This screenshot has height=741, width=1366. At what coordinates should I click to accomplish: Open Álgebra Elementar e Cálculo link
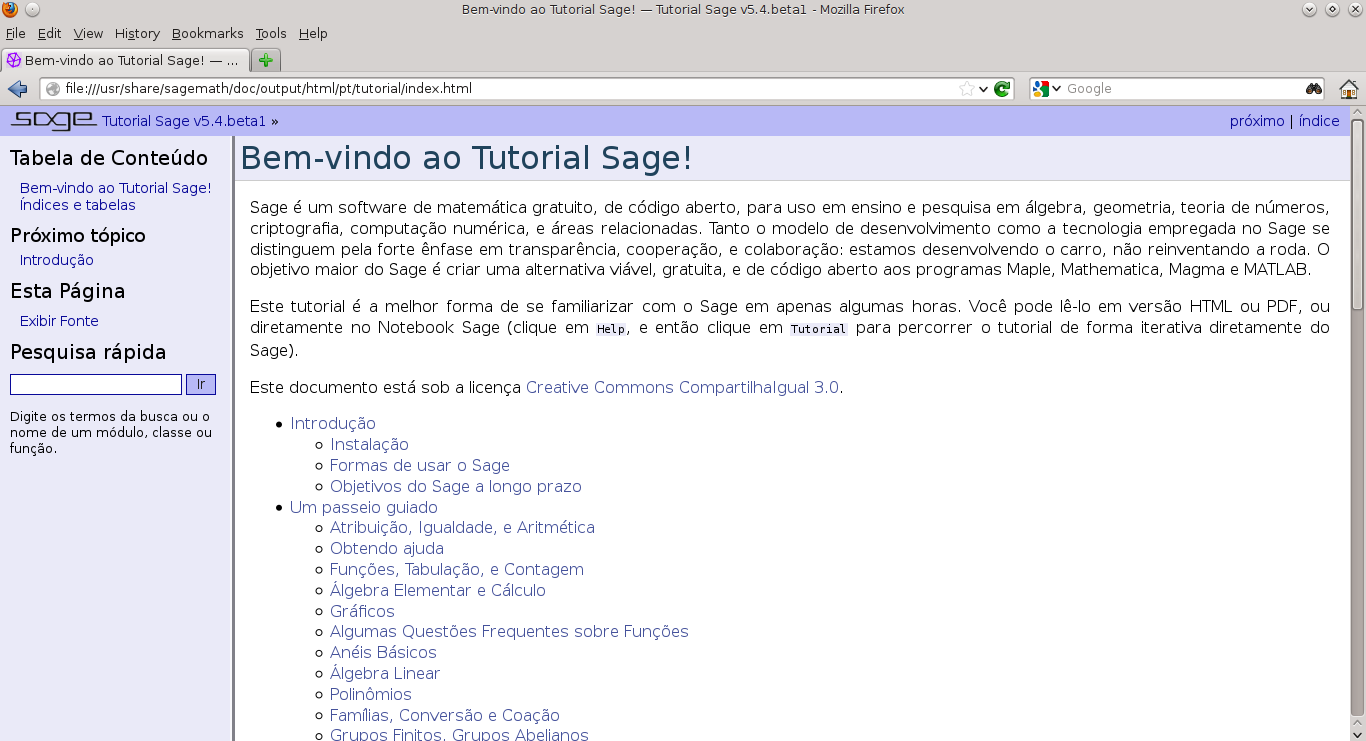point(438,591)
